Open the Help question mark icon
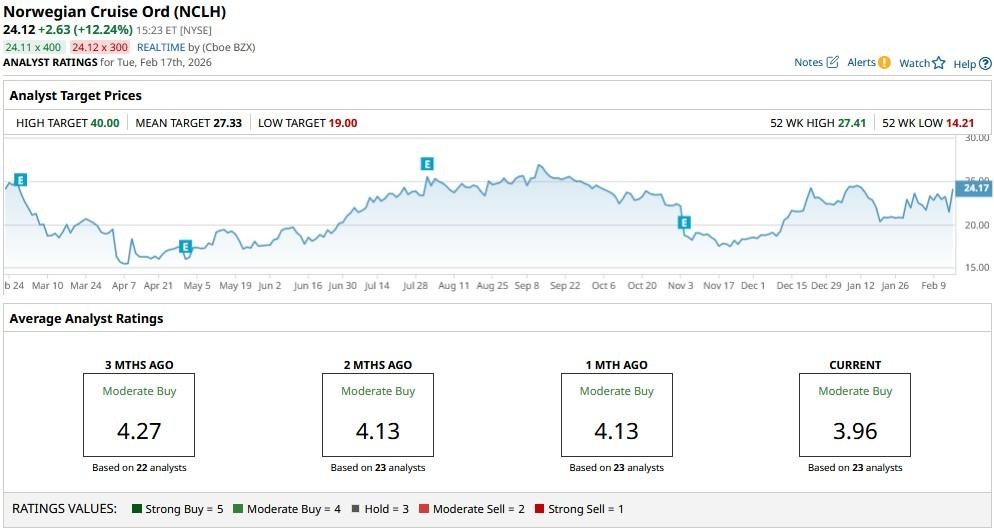 click(x=985, y=63)
